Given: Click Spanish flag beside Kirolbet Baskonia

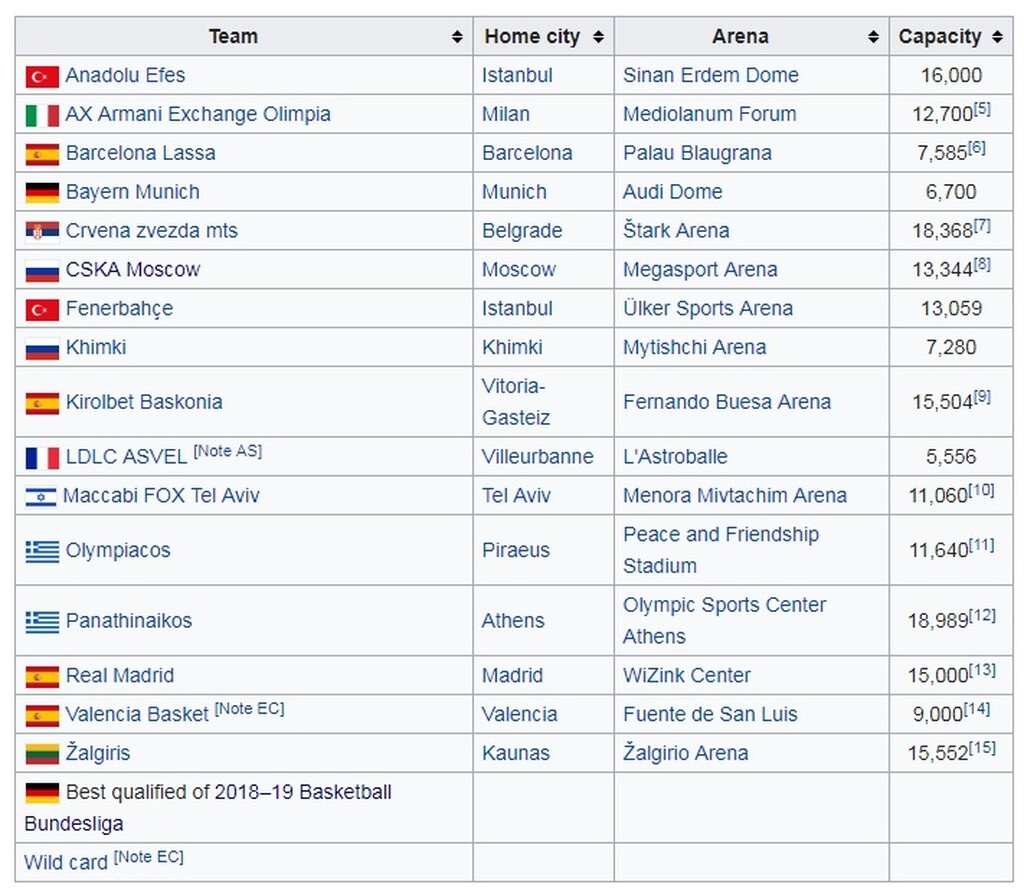Looking at the screenshot, I should coord(42,403).
